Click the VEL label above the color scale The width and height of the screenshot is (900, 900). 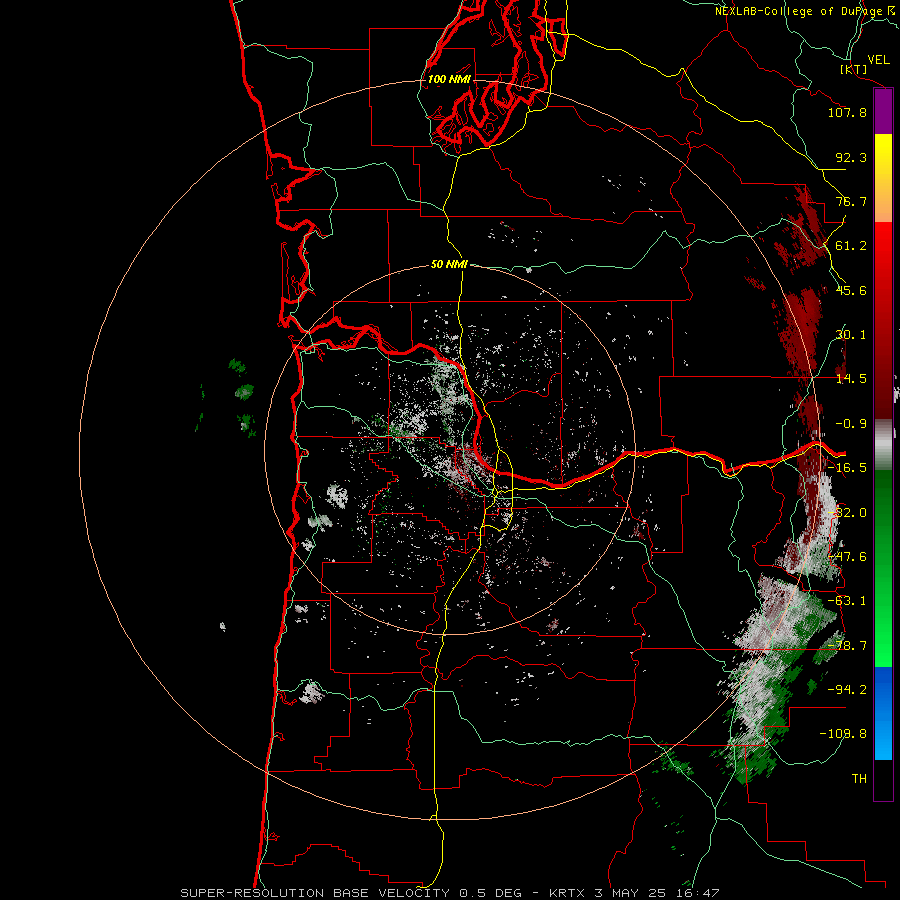point(878,60)
